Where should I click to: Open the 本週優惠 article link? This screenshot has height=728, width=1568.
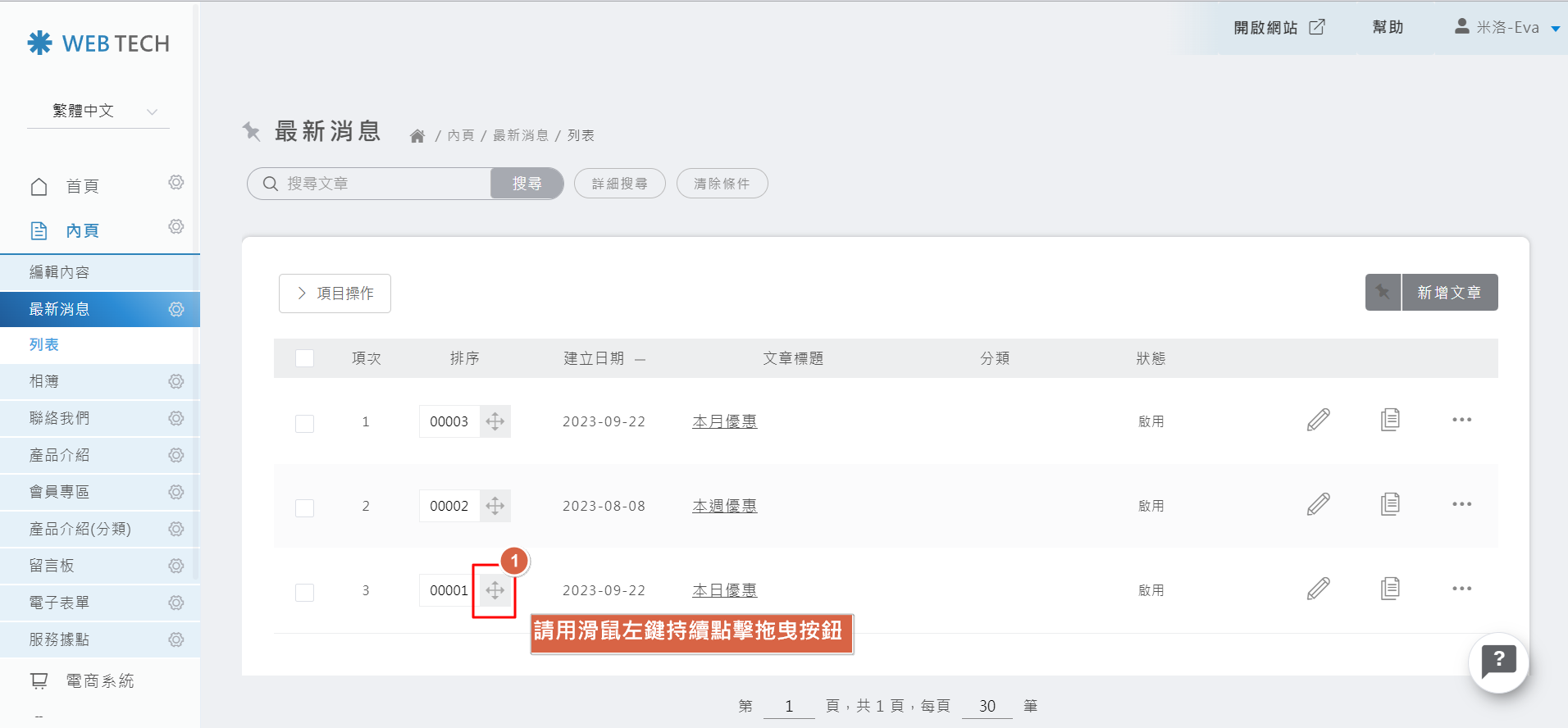coord(724,506)
